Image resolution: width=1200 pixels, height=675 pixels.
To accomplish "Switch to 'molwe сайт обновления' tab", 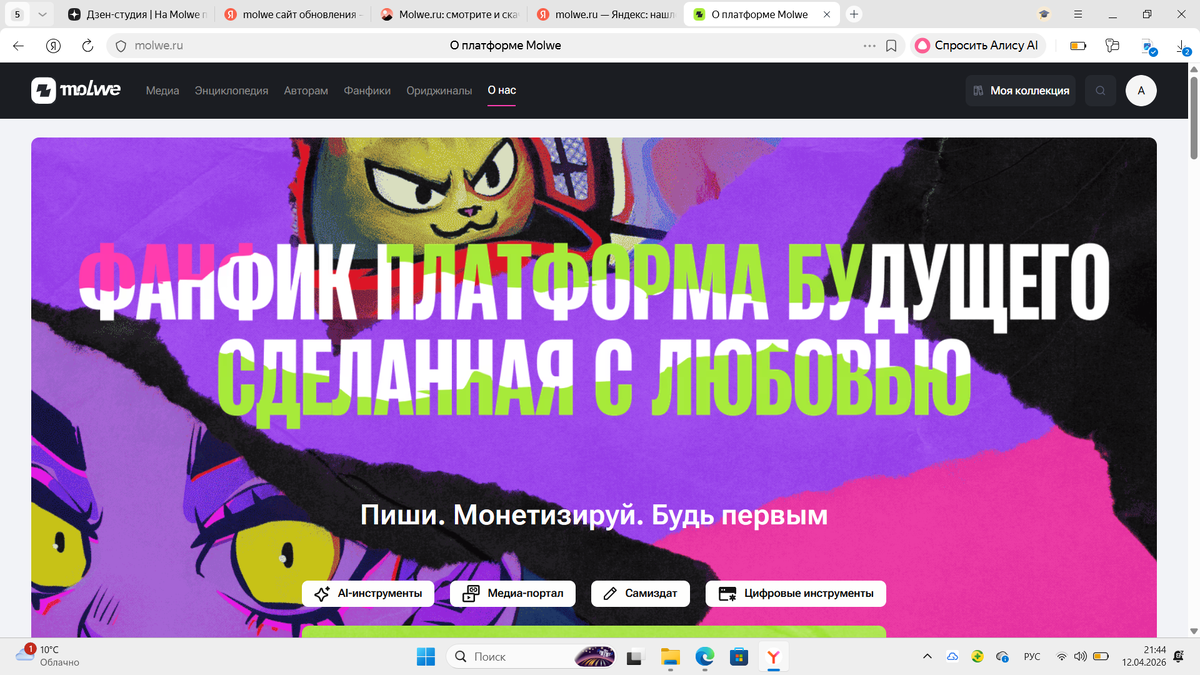I will (293, 14).
